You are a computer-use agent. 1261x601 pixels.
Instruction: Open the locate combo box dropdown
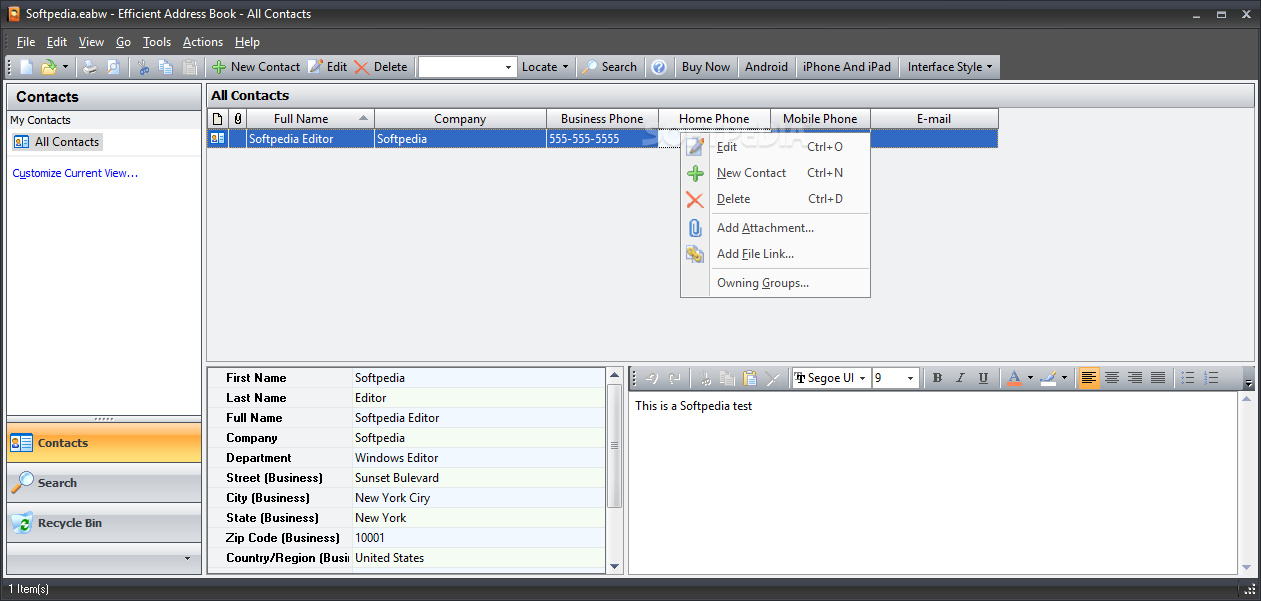click(x=507, y=67)
